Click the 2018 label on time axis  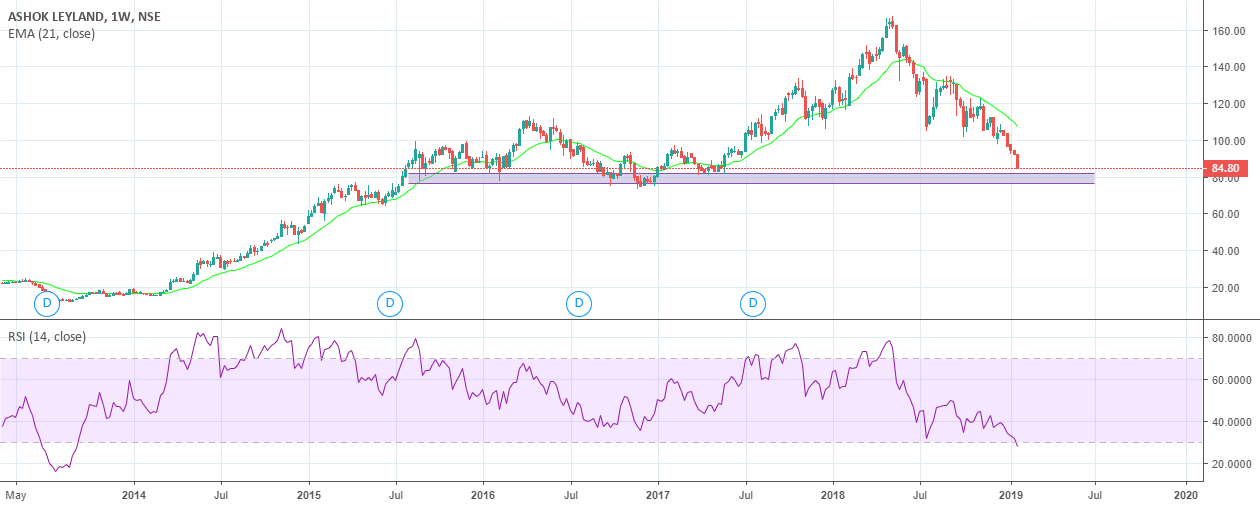click(833, 493)
